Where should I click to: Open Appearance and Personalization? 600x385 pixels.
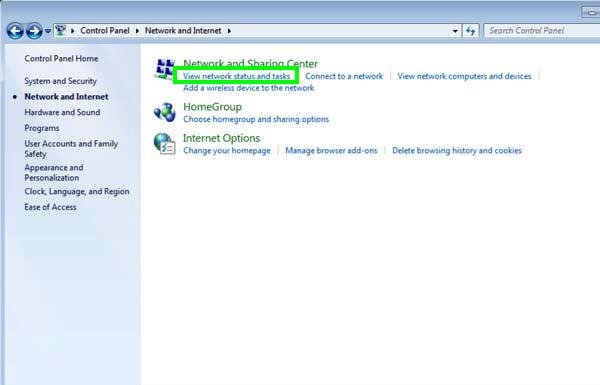point(54,173)
